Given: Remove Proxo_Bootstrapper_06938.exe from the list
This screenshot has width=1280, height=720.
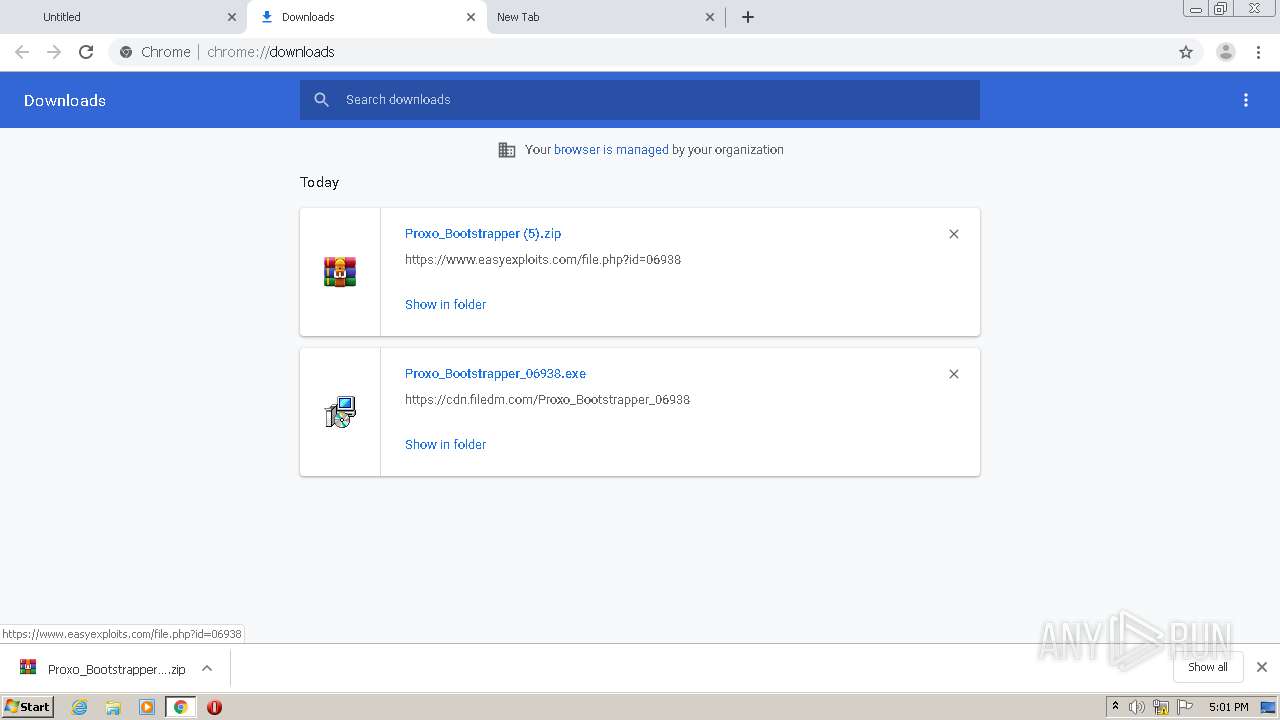Looking at the screenshot, I should coord(954,374).
